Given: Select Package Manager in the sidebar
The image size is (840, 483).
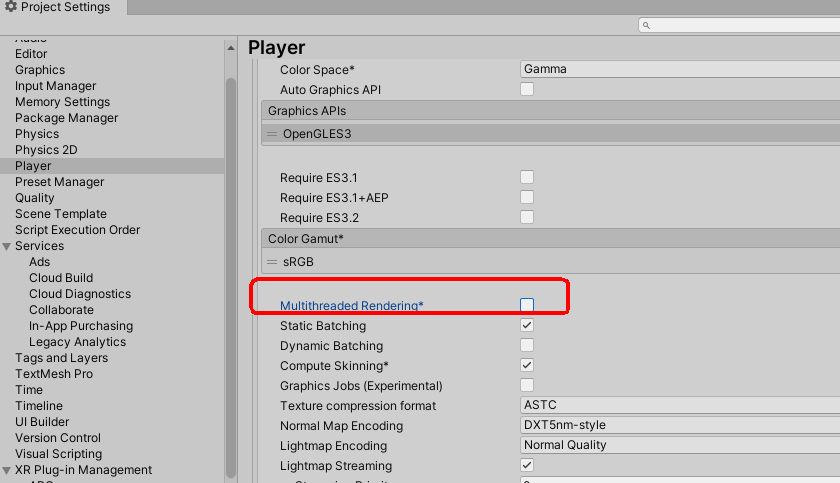Looking at the screenshot, I should click(x=66, y=118).
